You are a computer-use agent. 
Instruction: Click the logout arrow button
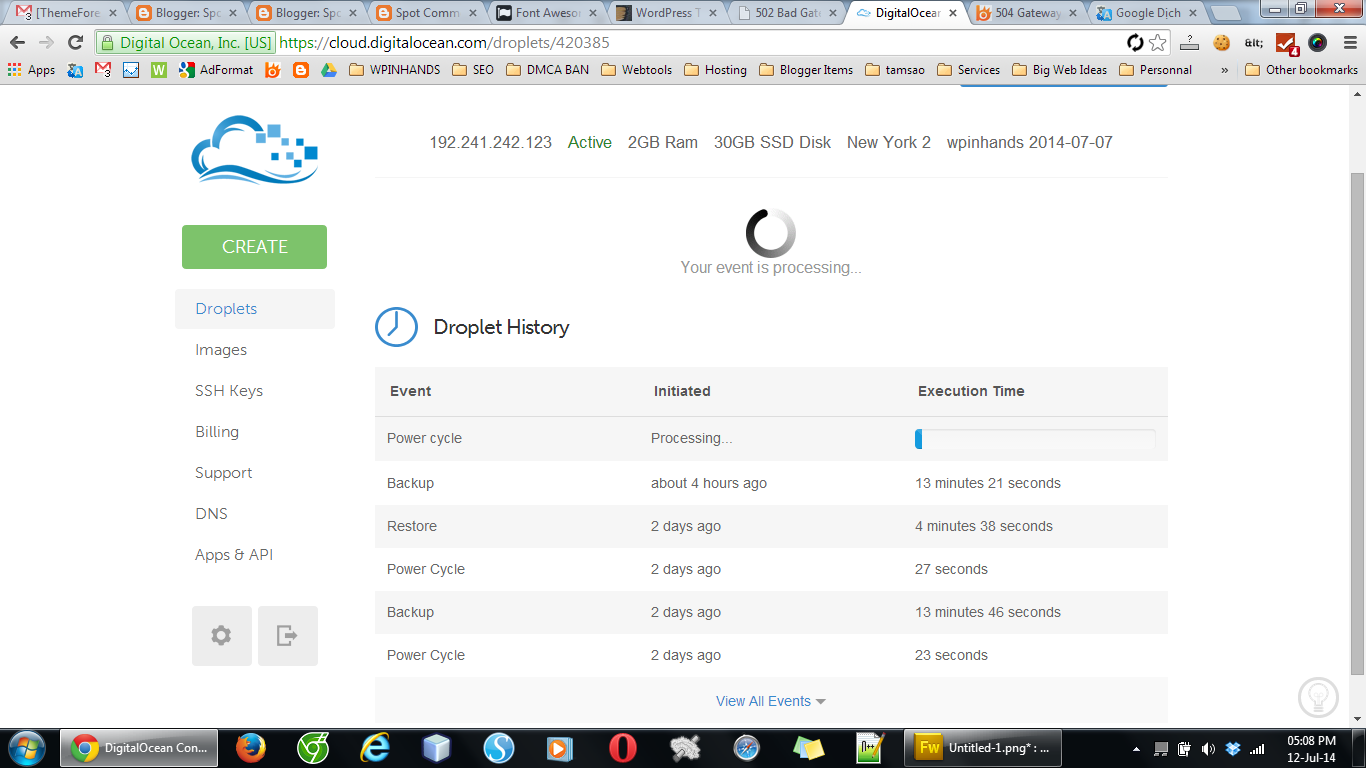(288, 636)
